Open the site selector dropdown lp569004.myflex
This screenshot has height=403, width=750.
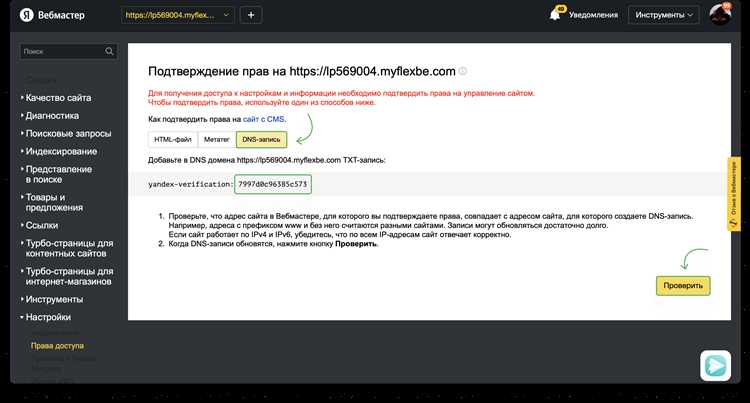pyautogui.click(x=177, y=15)
